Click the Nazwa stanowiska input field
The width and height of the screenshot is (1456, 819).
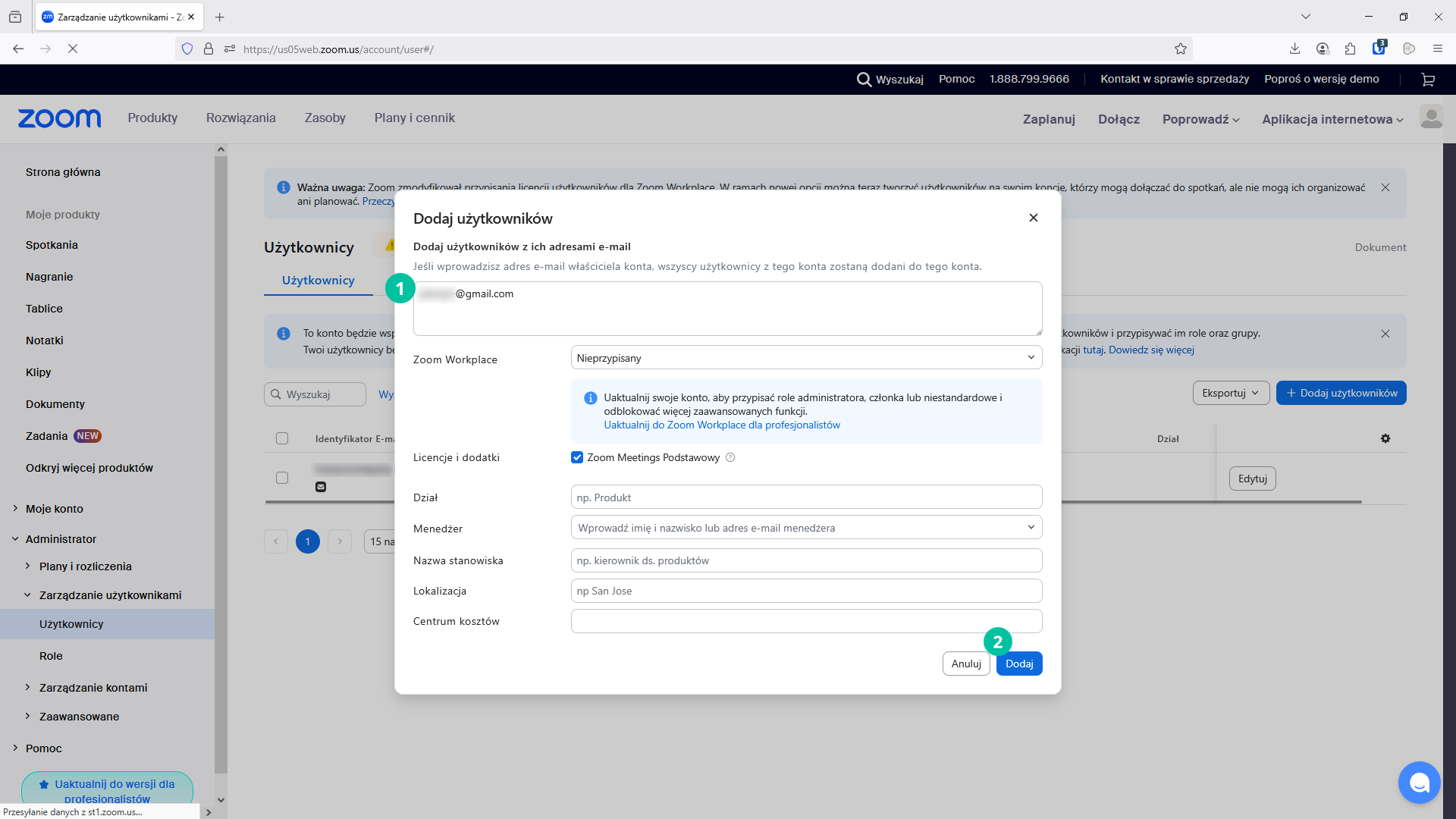[806, 560]
